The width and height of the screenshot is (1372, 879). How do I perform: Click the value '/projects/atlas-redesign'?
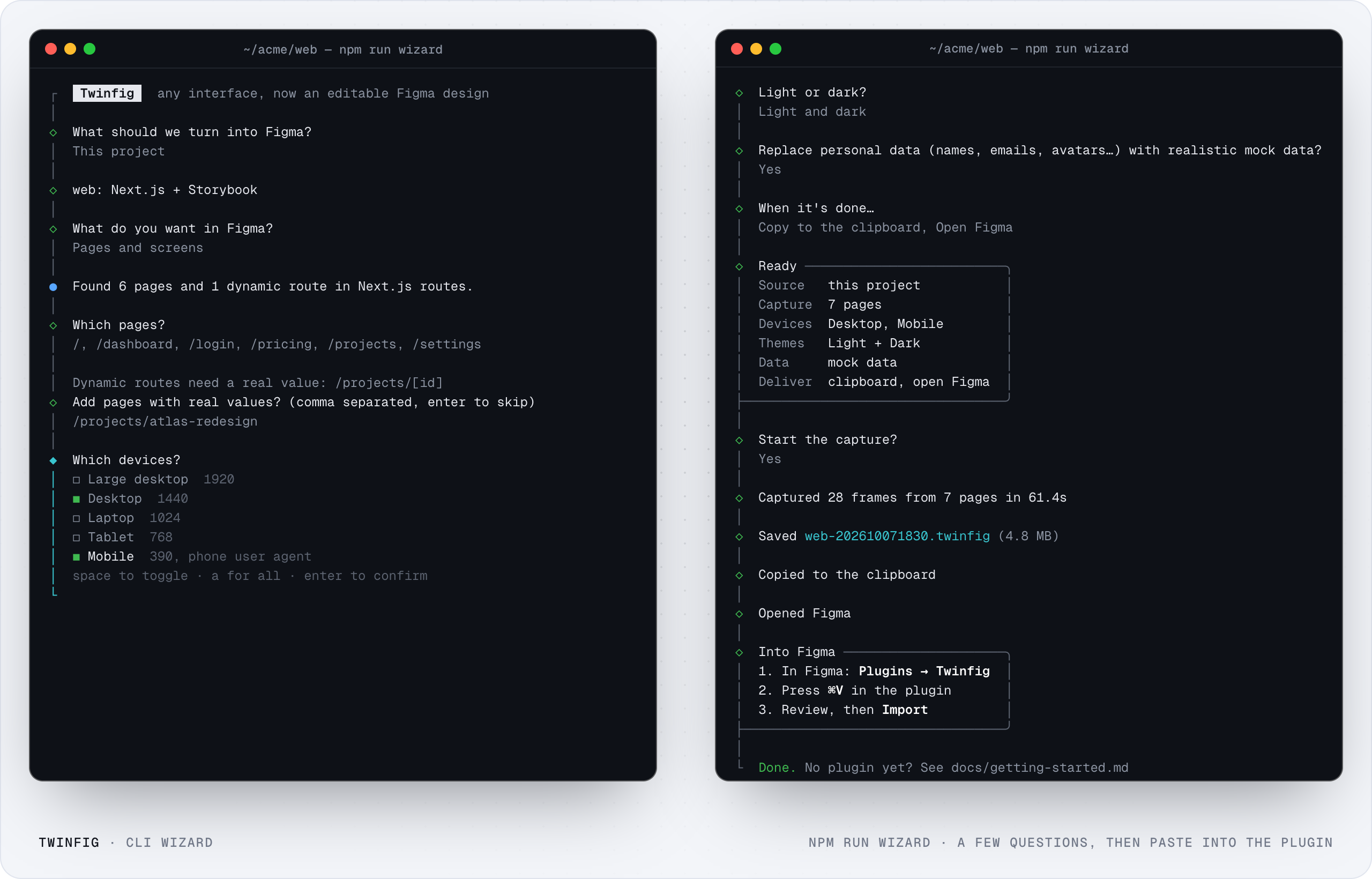click(x=165, y=421)
